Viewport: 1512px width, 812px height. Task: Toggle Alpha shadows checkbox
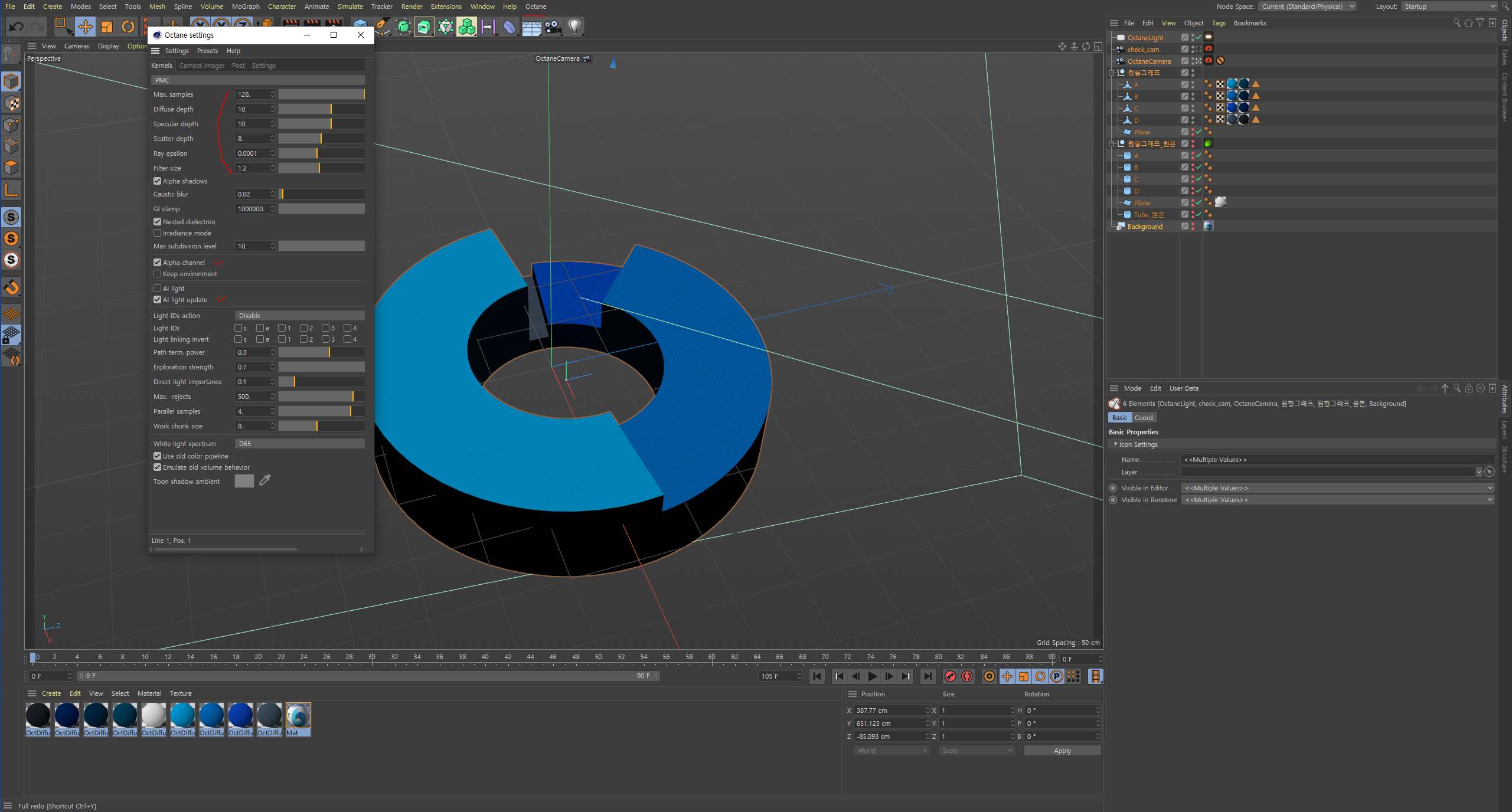(157, 181)
